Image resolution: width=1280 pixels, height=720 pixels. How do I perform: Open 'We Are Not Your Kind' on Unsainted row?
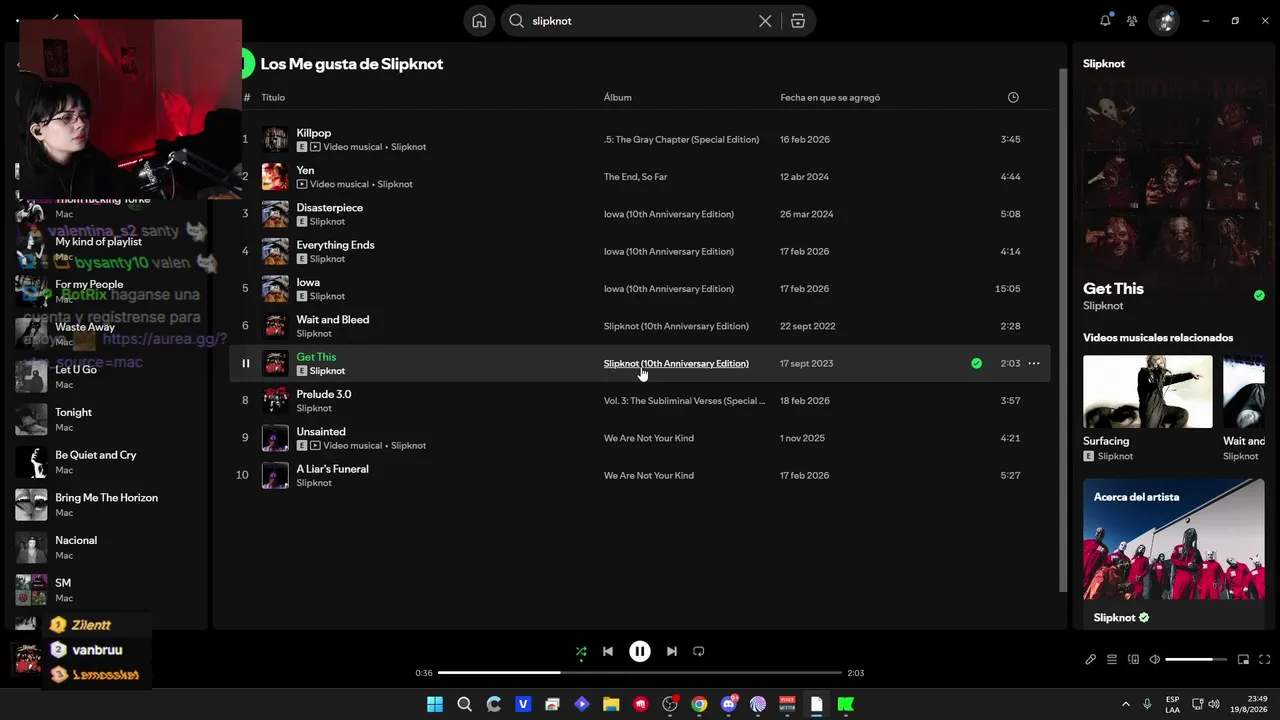point(648,438)
